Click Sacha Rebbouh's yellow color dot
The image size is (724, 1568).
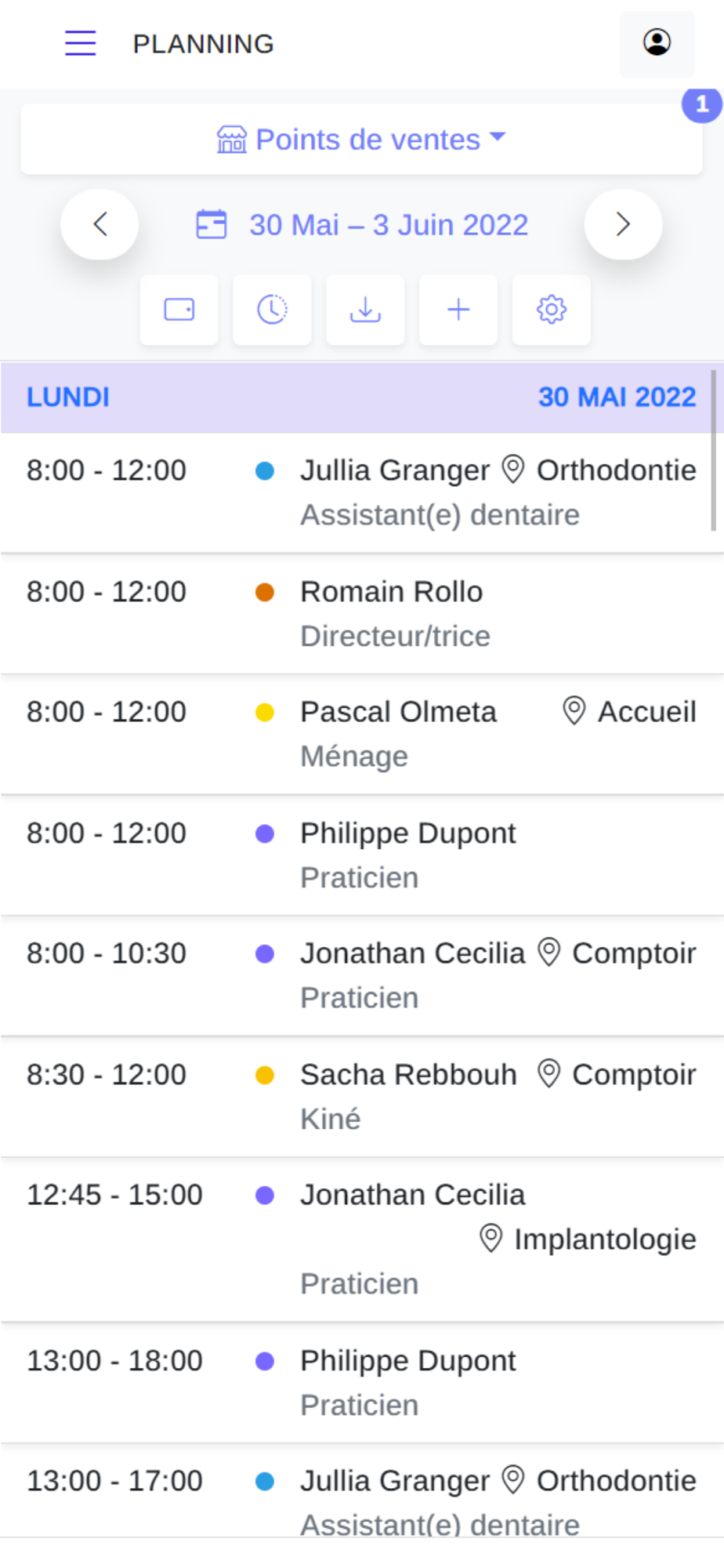[265, 1075]
